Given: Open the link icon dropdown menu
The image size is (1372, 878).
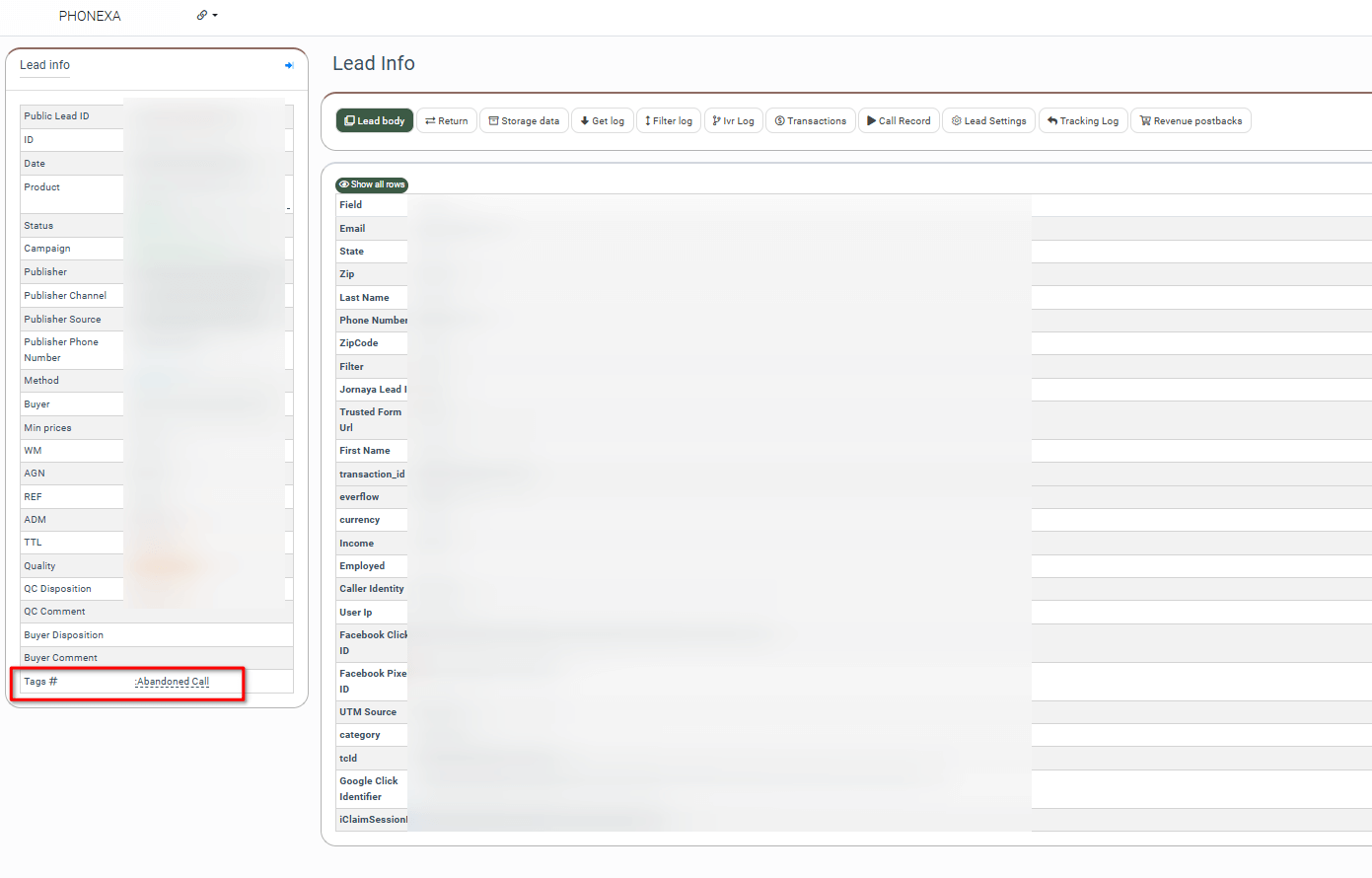Looking at the screenshot, I should [206, 16].
